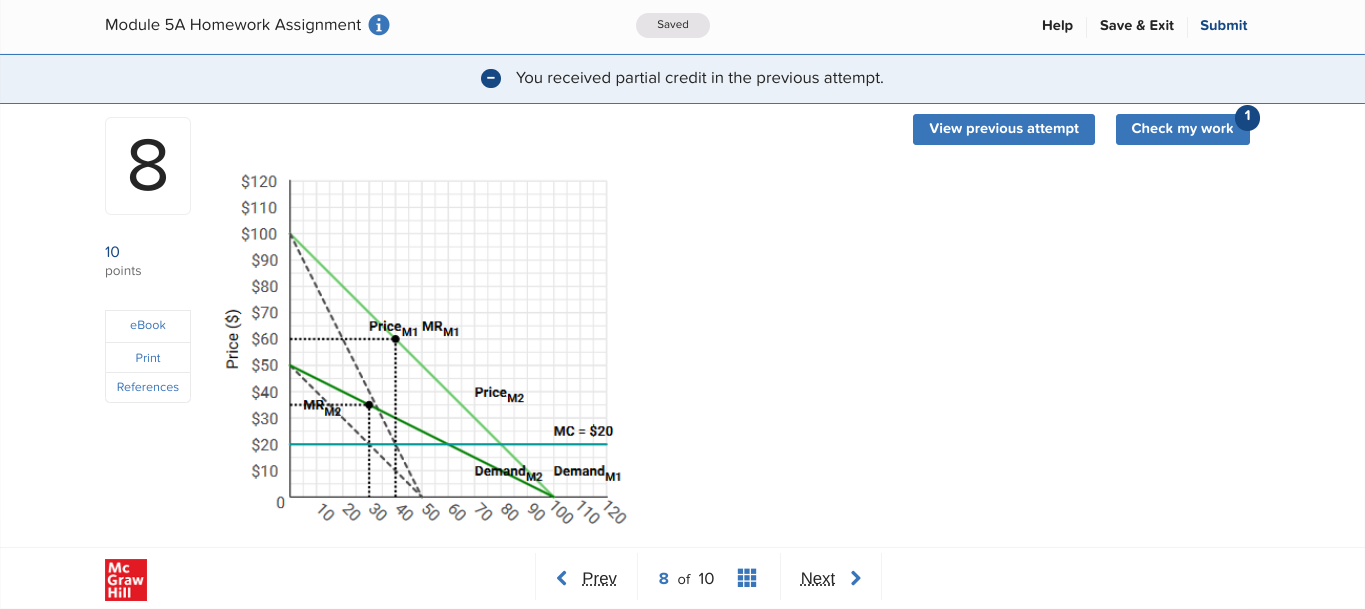Click the '8 of 10' page indicator
This screenshot has width=1365, height=609.
[686, 579]
